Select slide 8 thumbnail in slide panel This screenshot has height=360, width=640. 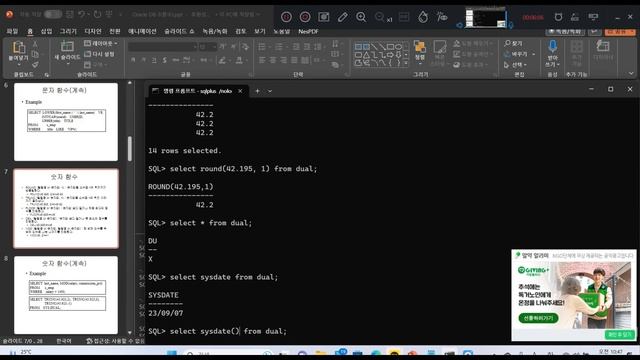66,295
